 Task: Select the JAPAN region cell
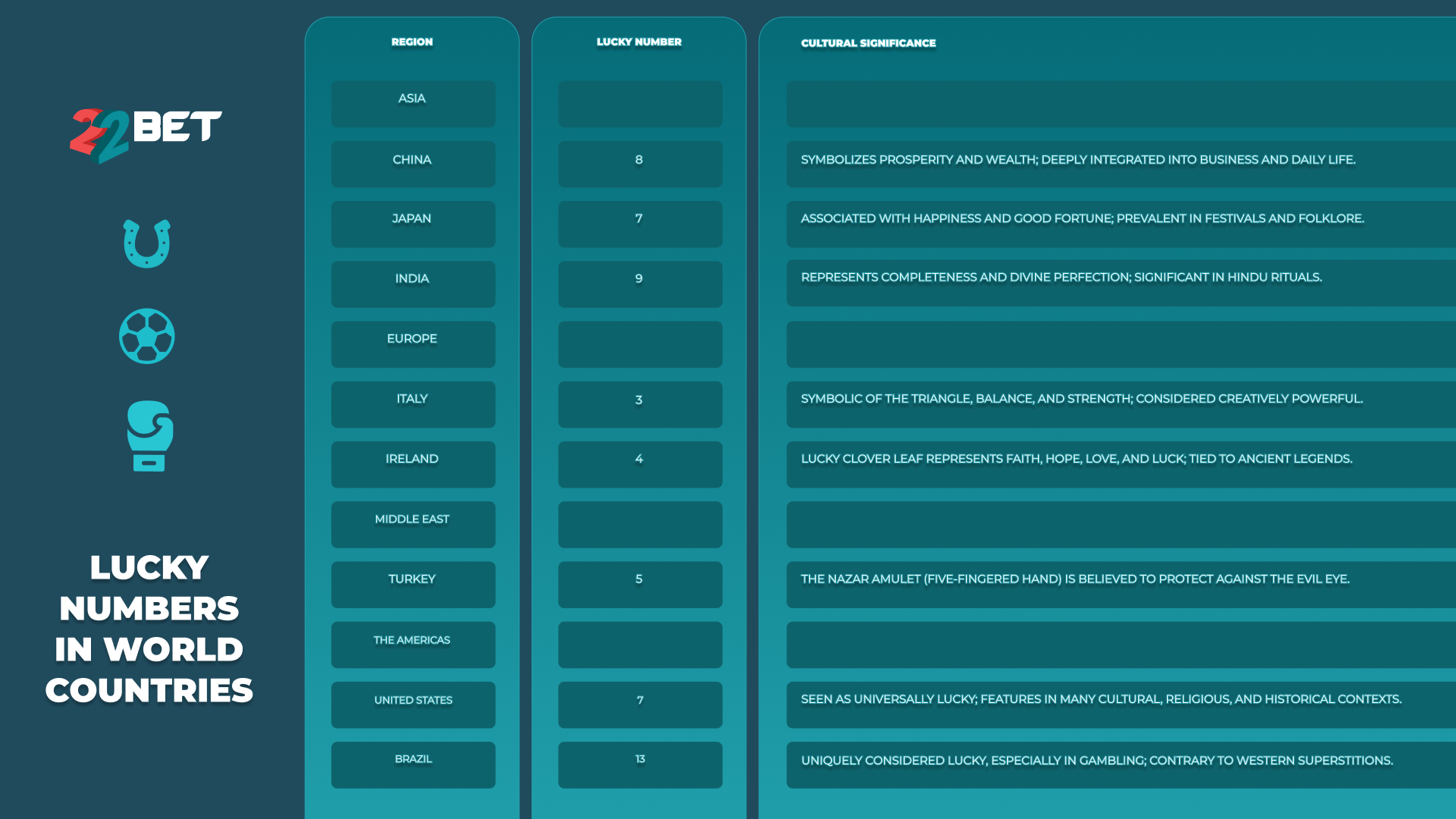(413, 224)
